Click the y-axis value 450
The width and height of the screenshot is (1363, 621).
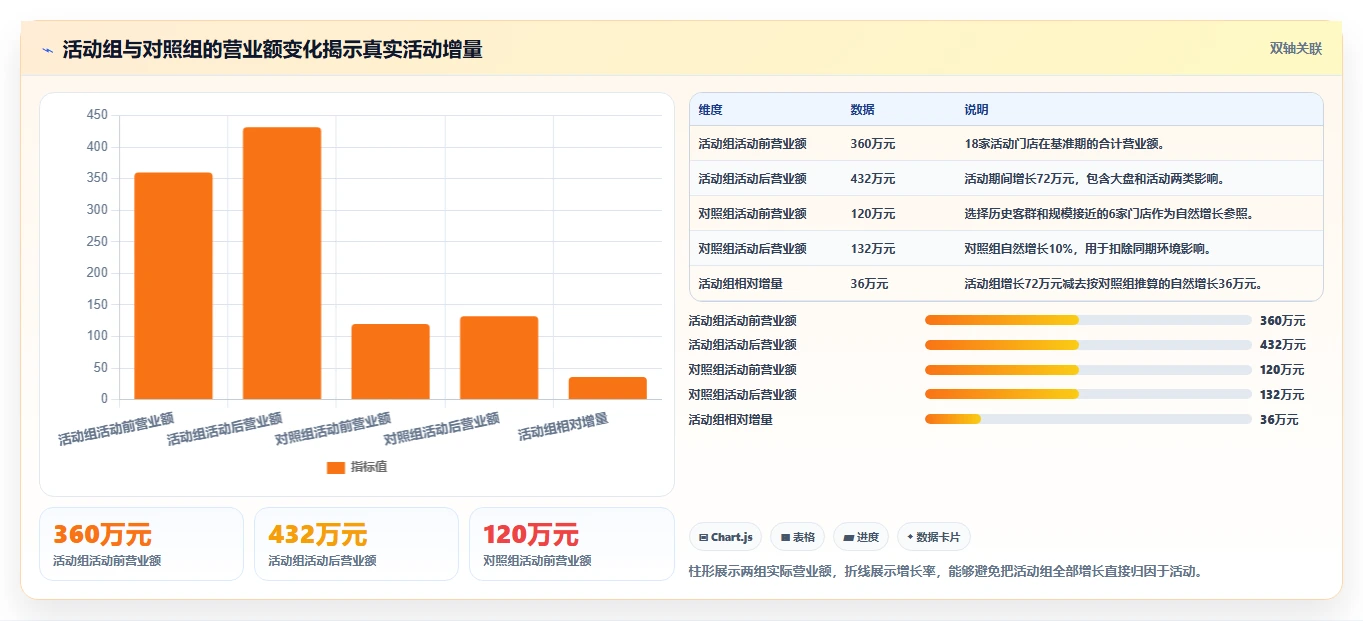click(x=97, y=115)
